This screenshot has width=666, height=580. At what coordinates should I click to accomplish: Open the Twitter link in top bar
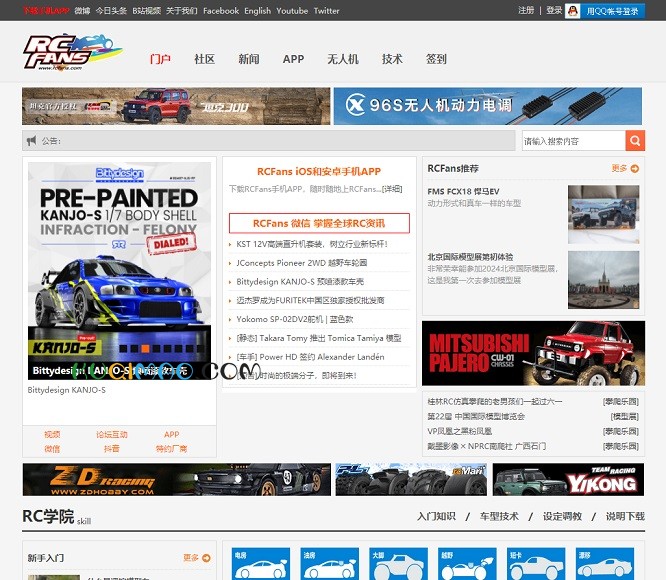tap(326, 11)
